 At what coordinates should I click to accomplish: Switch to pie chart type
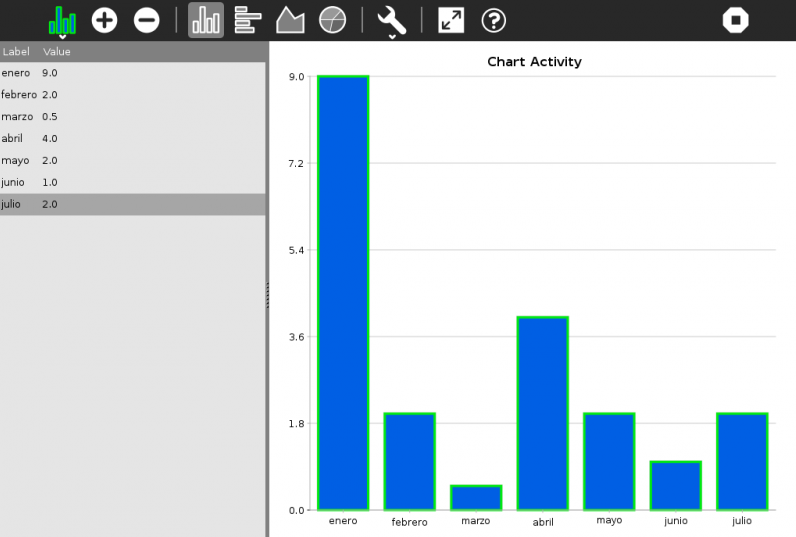pyautogui.click(x=332, y=20)
